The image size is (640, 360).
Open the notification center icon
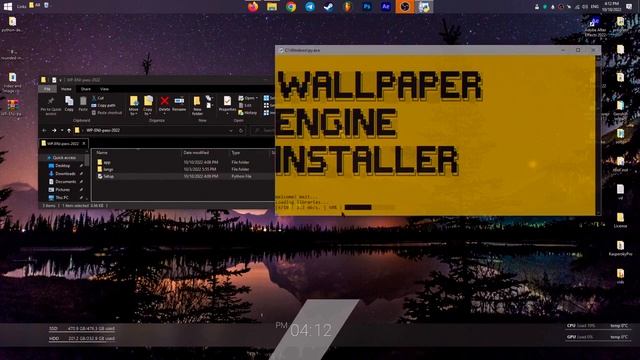629,7
